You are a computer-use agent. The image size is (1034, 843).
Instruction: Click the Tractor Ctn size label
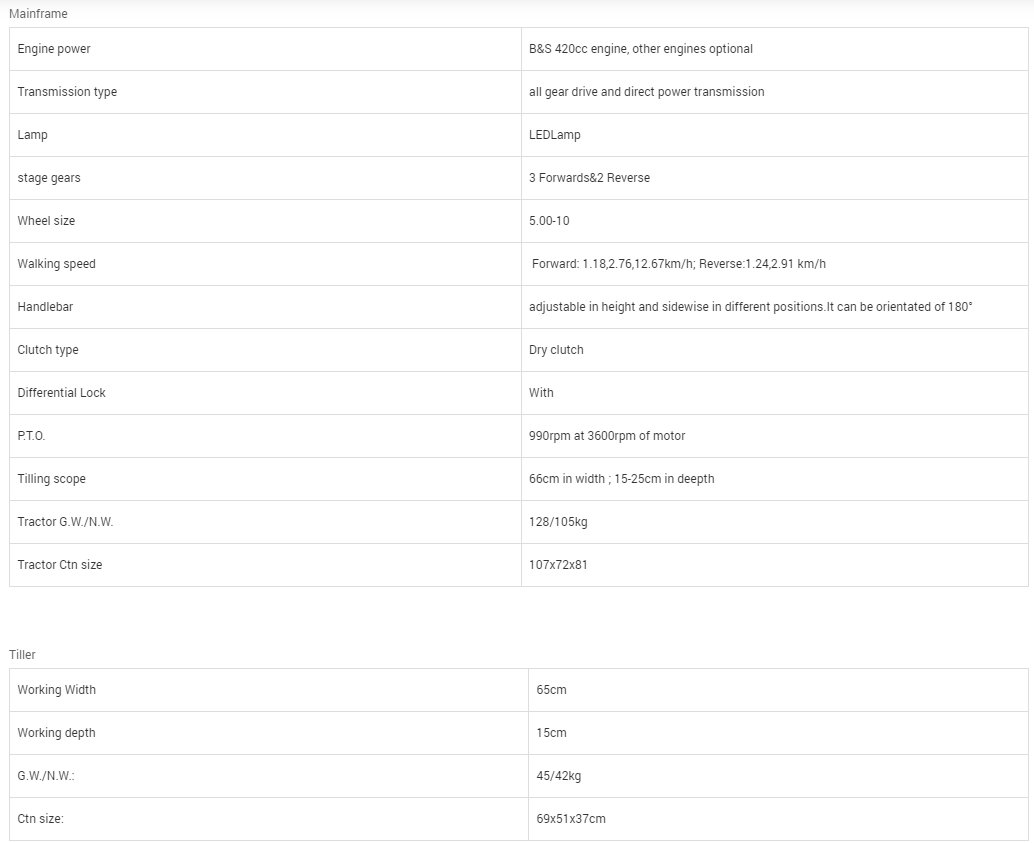(60, 565)
